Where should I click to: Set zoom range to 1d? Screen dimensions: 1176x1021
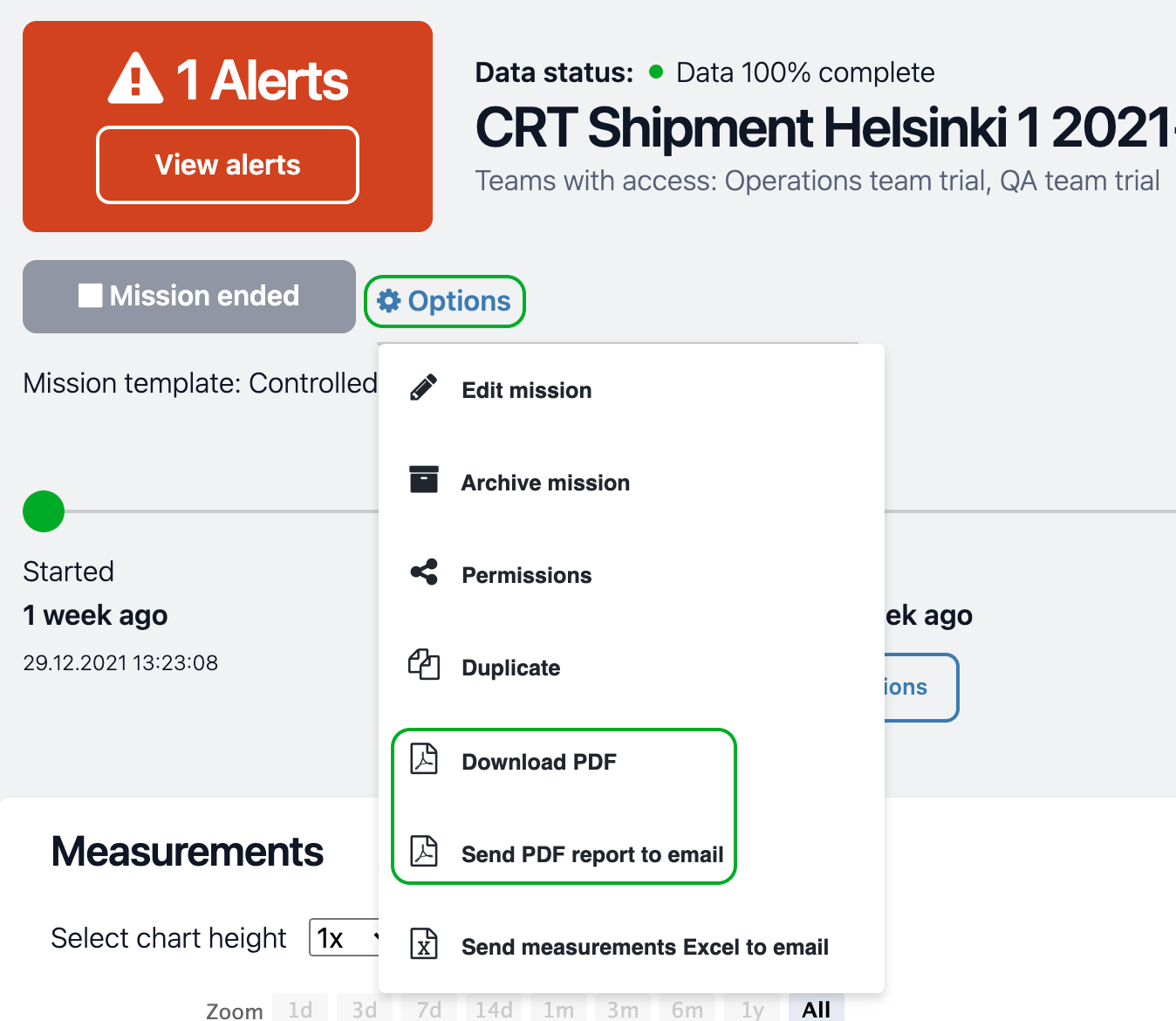[300, 1009]
